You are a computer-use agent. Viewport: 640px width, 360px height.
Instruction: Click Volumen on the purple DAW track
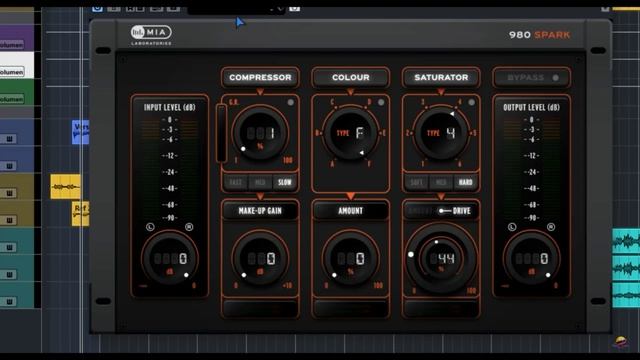coord(11,44)
